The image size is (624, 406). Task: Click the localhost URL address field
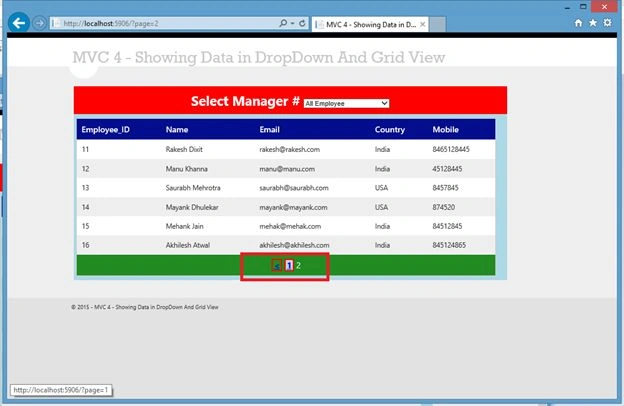tap(164, 23)
